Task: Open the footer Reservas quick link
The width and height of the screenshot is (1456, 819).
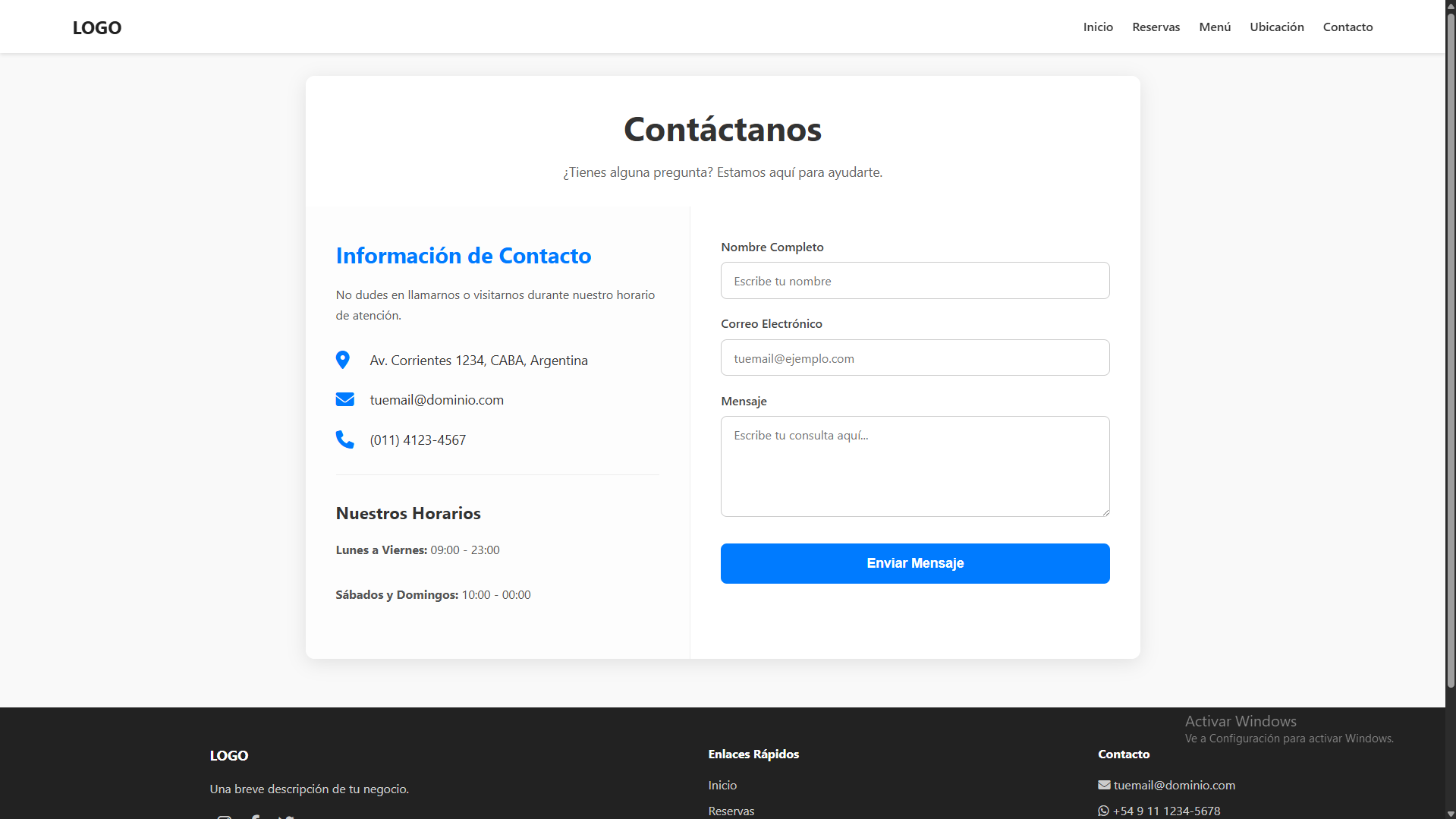Action: [731, 811]
